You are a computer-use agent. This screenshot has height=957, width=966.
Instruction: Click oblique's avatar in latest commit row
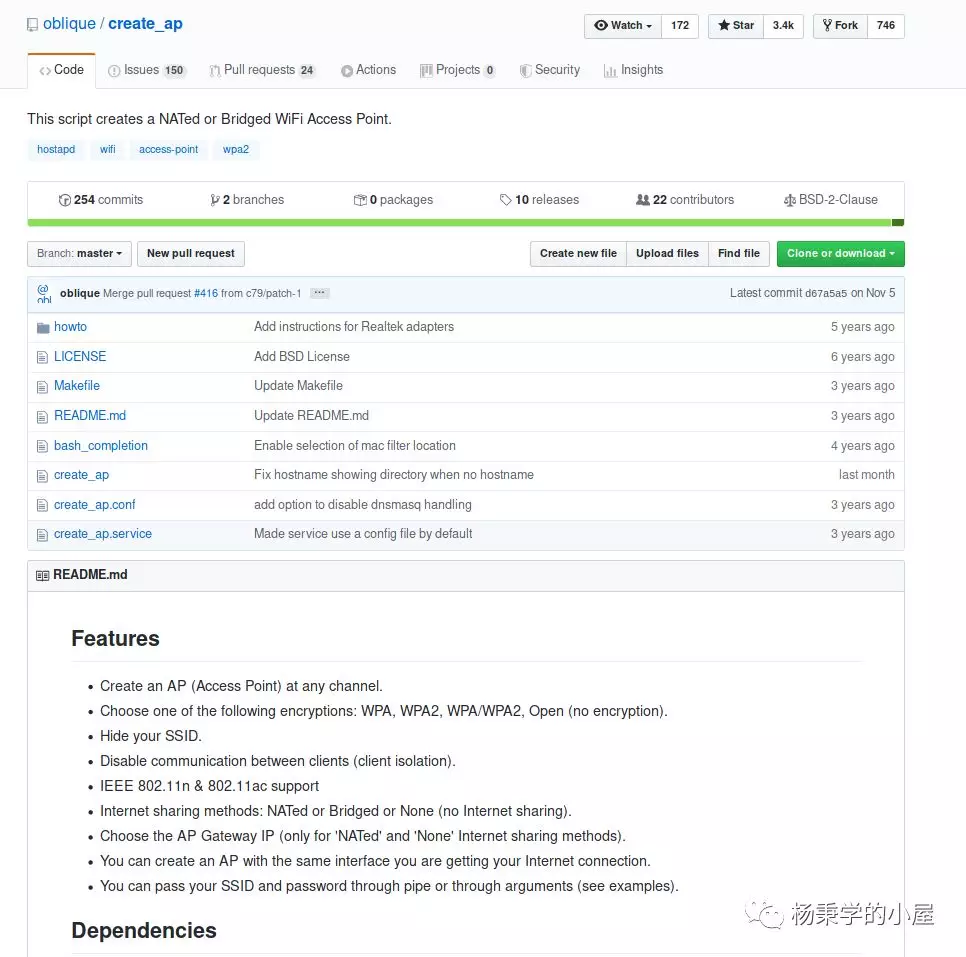click(44, 293)
